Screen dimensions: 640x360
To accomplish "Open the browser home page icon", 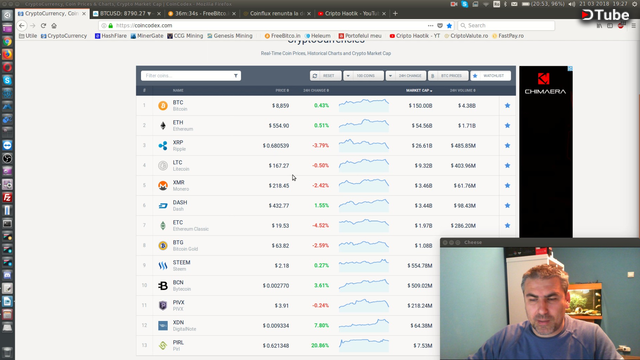I will [54, 25].
